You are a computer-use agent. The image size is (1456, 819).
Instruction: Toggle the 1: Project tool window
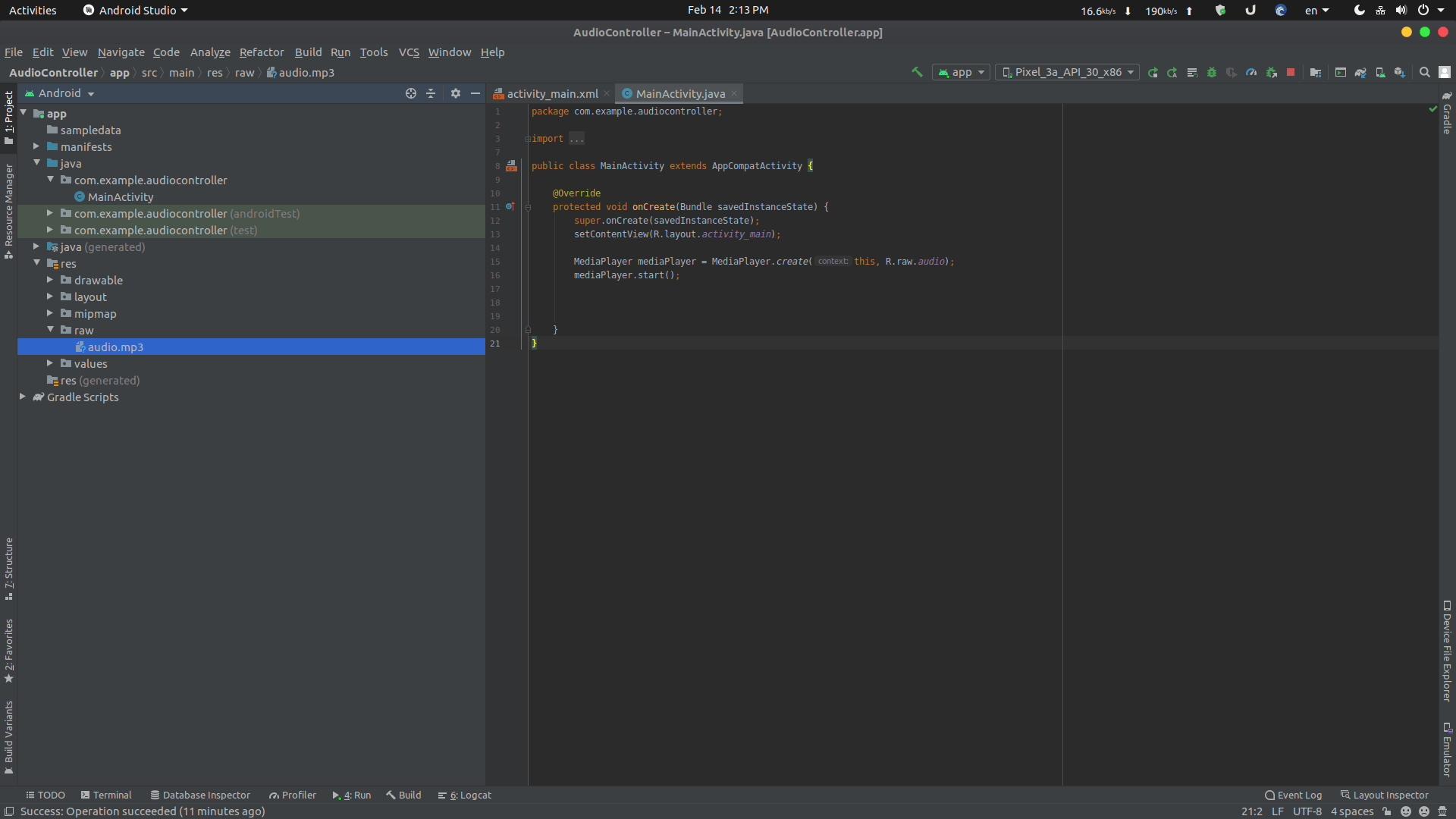click(9, 118)
